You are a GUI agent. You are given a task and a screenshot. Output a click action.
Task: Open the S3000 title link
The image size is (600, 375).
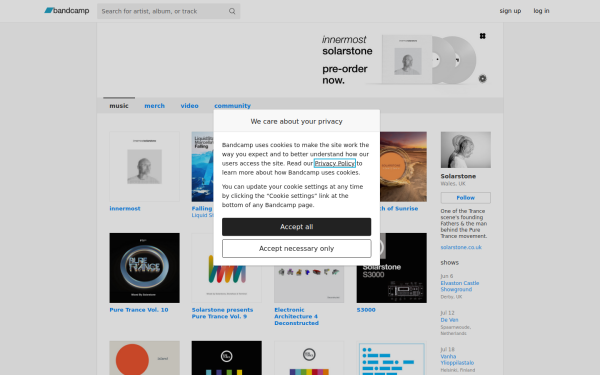pos(366,310)
